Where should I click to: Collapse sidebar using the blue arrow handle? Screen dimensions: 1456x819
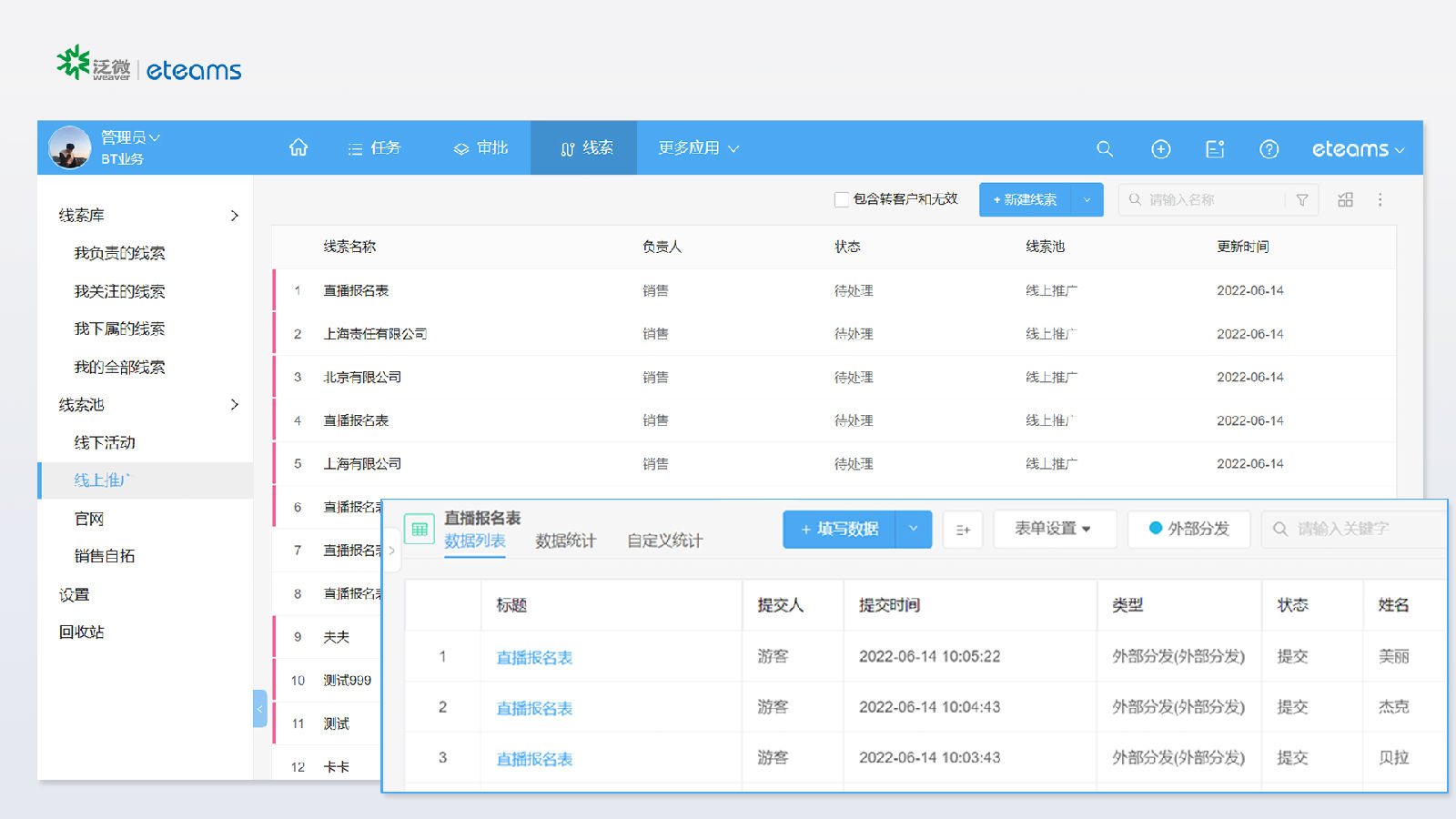click(259, 708)
